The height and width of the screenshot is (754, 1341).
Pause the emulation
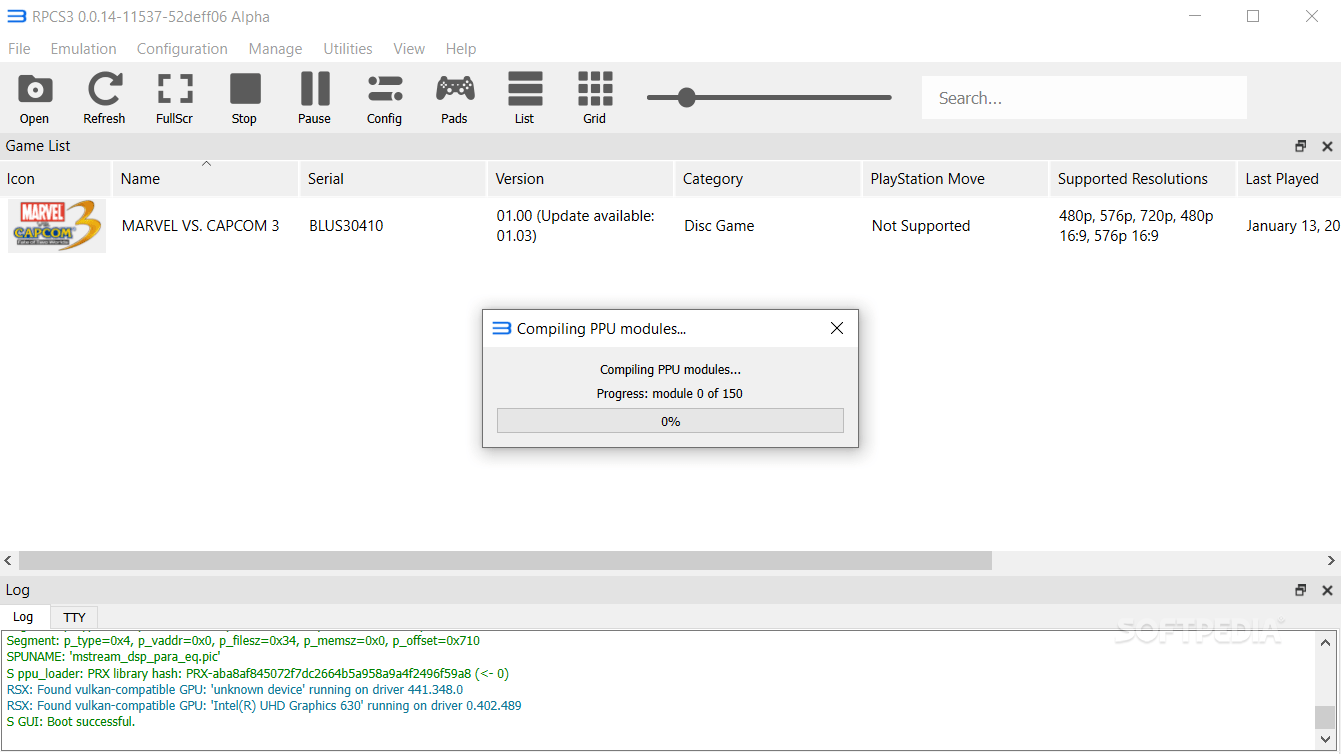[x=314, y=98]
